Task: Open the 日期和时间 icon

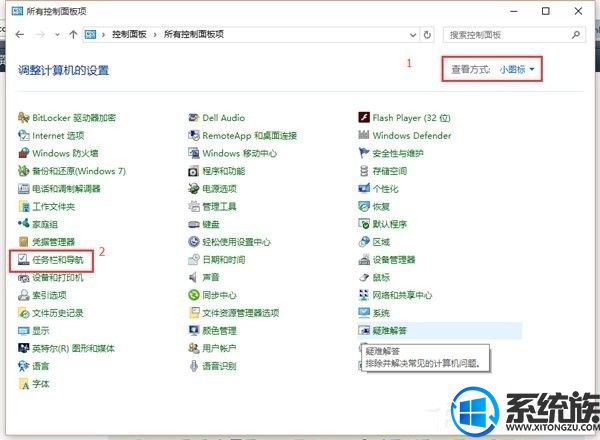Action: tap(194, 260)
